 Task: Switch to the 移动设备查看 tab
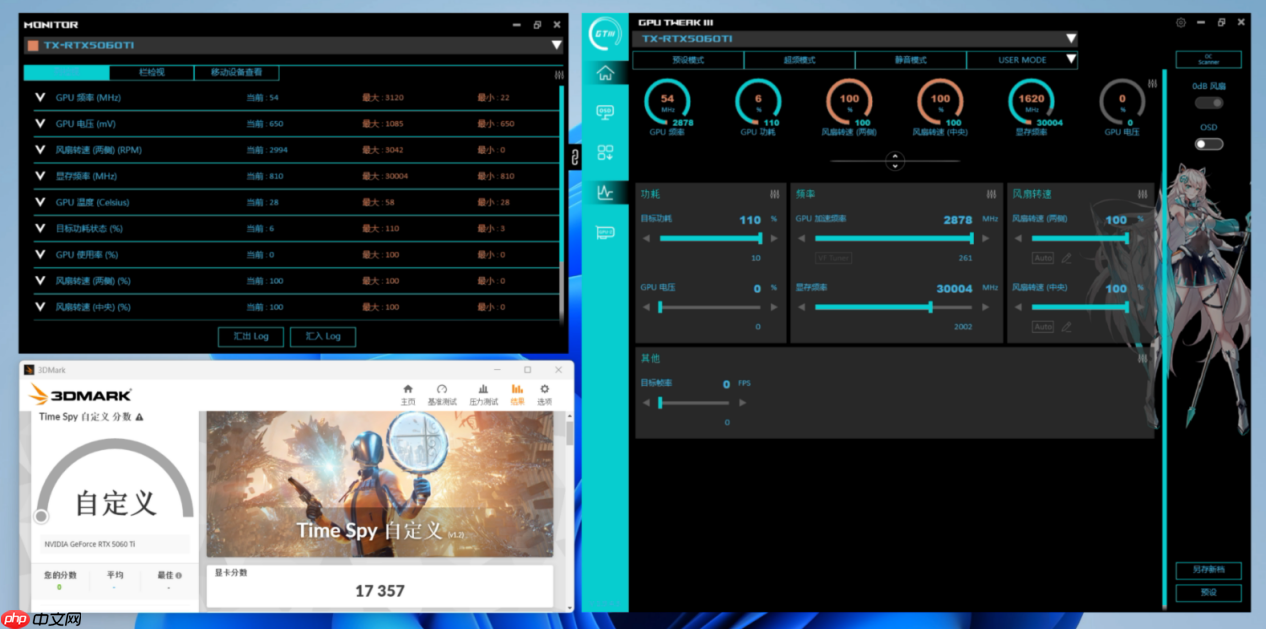click(x=236, y=73)
